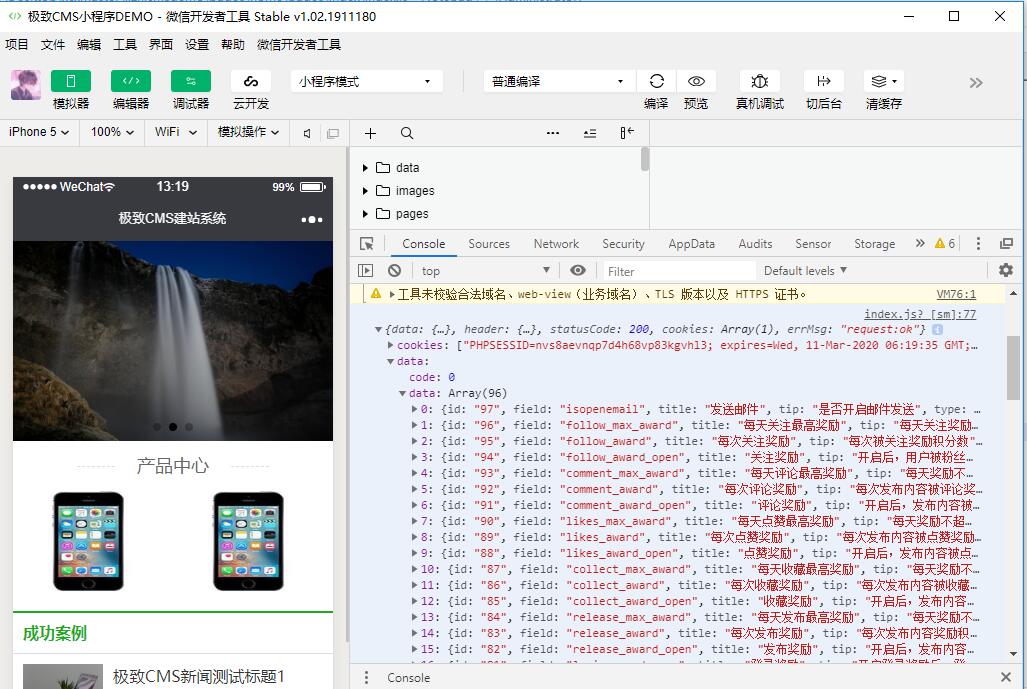Open the 工具 menu
The height and width of the screenshot is (689, 1027).
pyautogui.click(x=124, y=45)
